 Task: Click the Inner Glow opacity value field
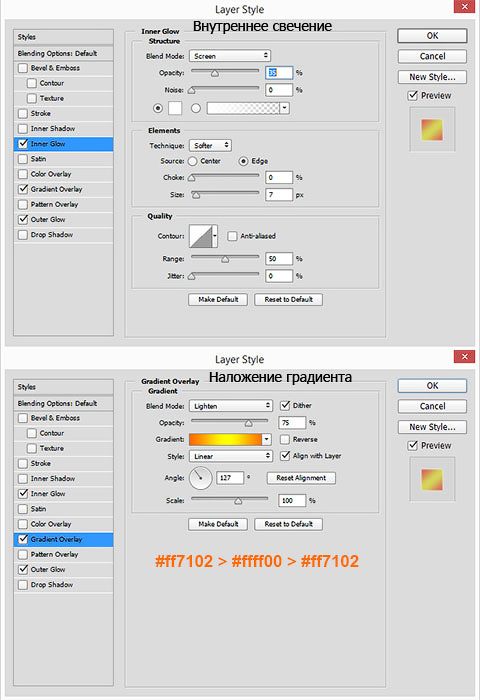pyautogui.click(x=279, y=73)
